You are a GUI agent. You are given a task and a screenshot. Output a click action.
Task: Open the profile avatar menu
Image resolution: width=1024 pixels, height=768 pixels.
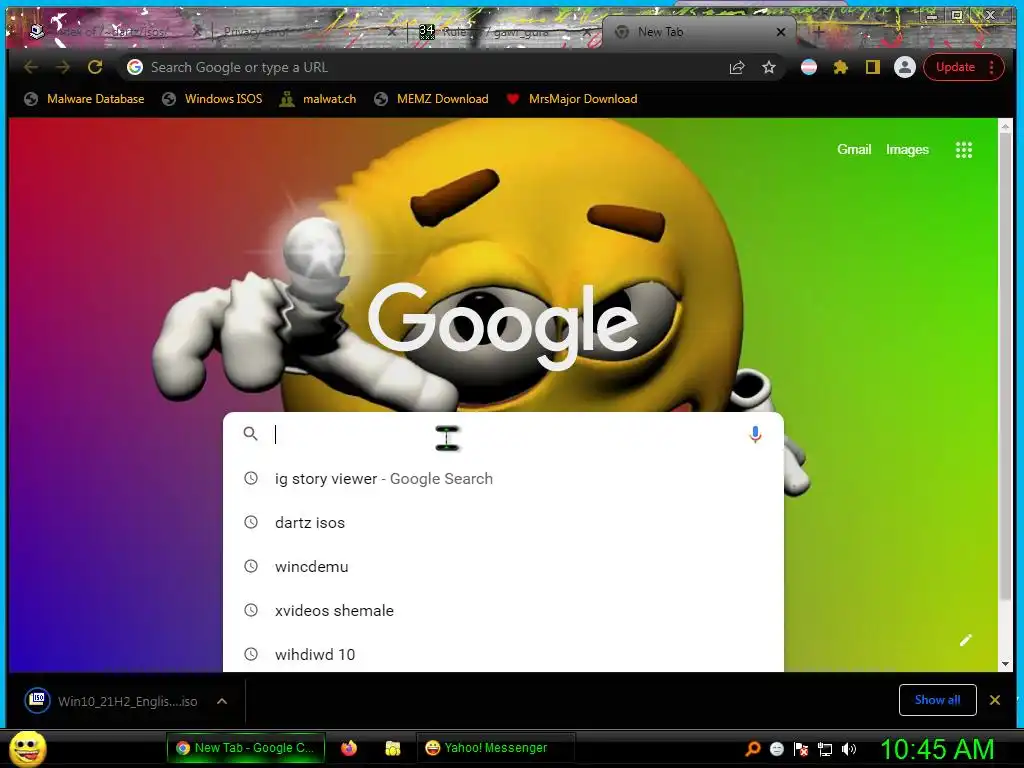coord(904,67)
